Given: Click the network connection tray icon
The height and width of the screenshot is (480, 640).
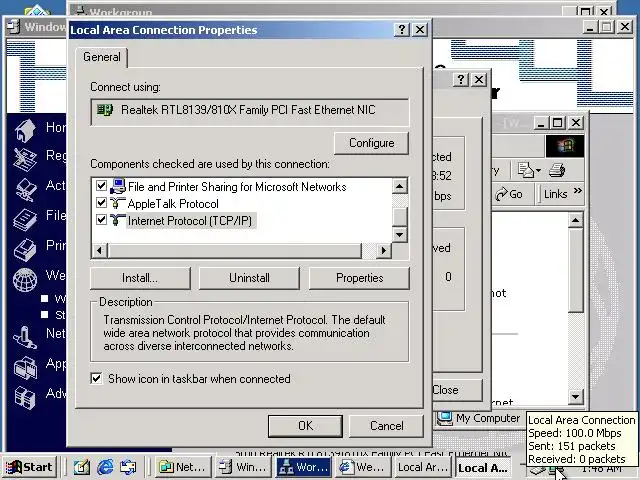Looking at the screenshot, I should pyautogui.click(x=554, y=469).
